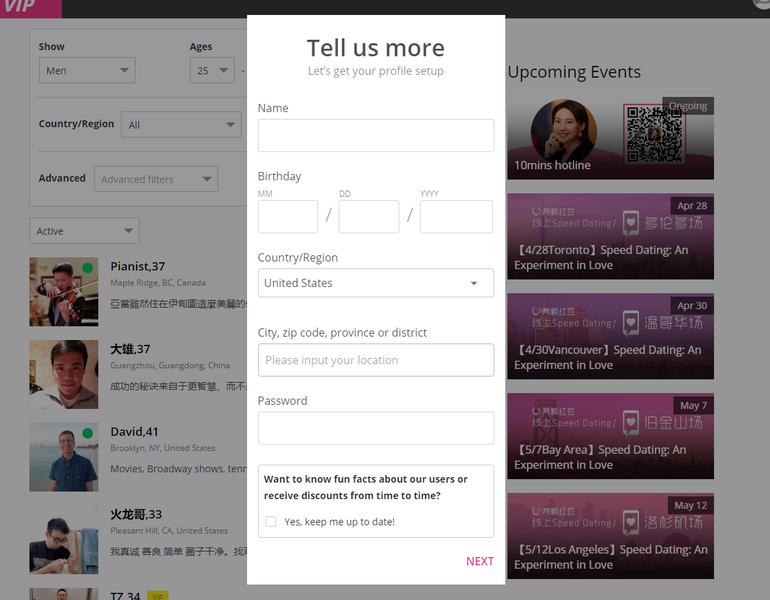Image resolution: width=770 pixels, height=600 pixels.
Task: Open the QR code on hotline banner
Action: click(654, 134)
